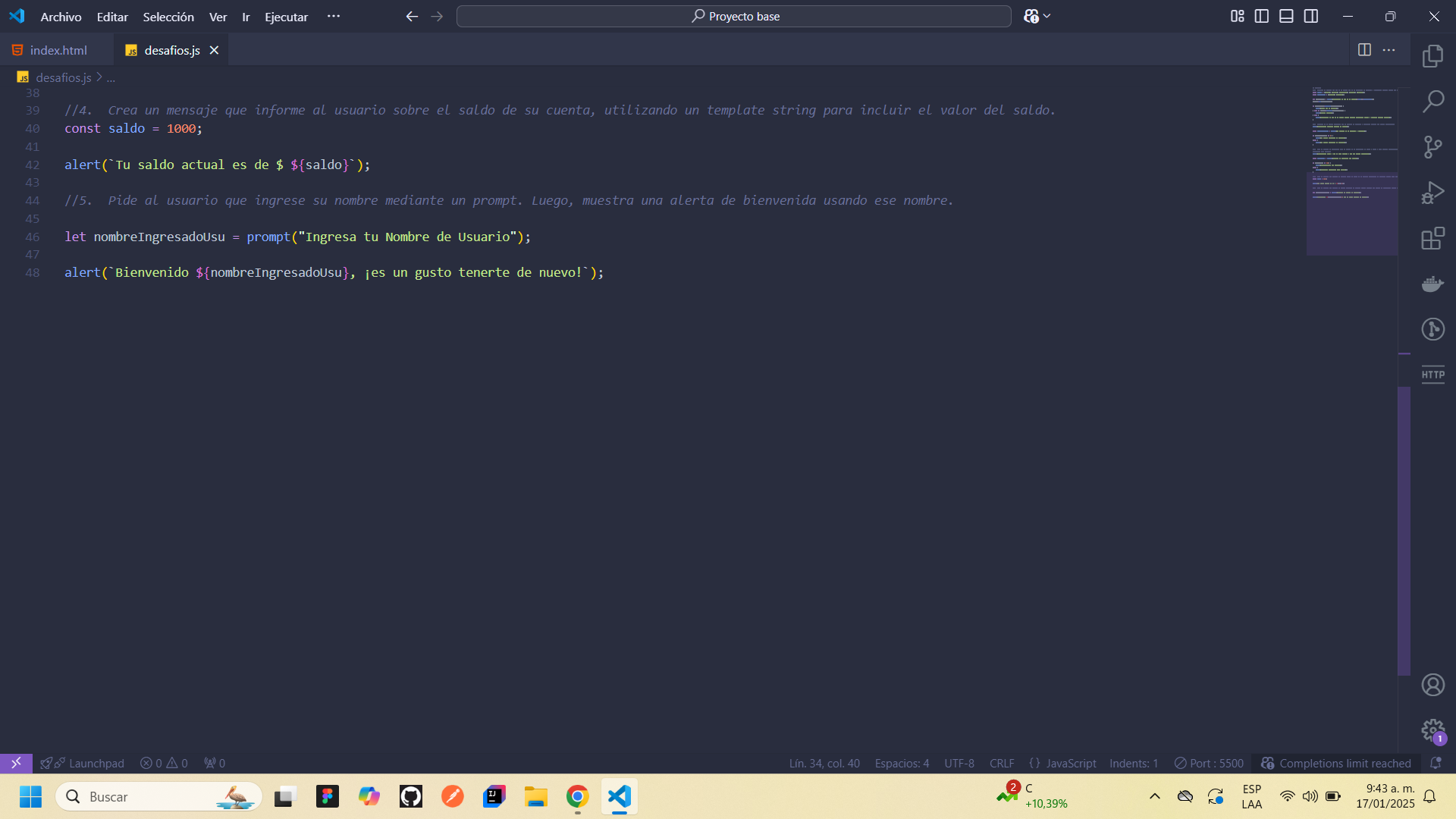1456x819 pixels.
Task: Open the GitLens panel icon
Action: pyautogui.click(x=1432, y=329)
